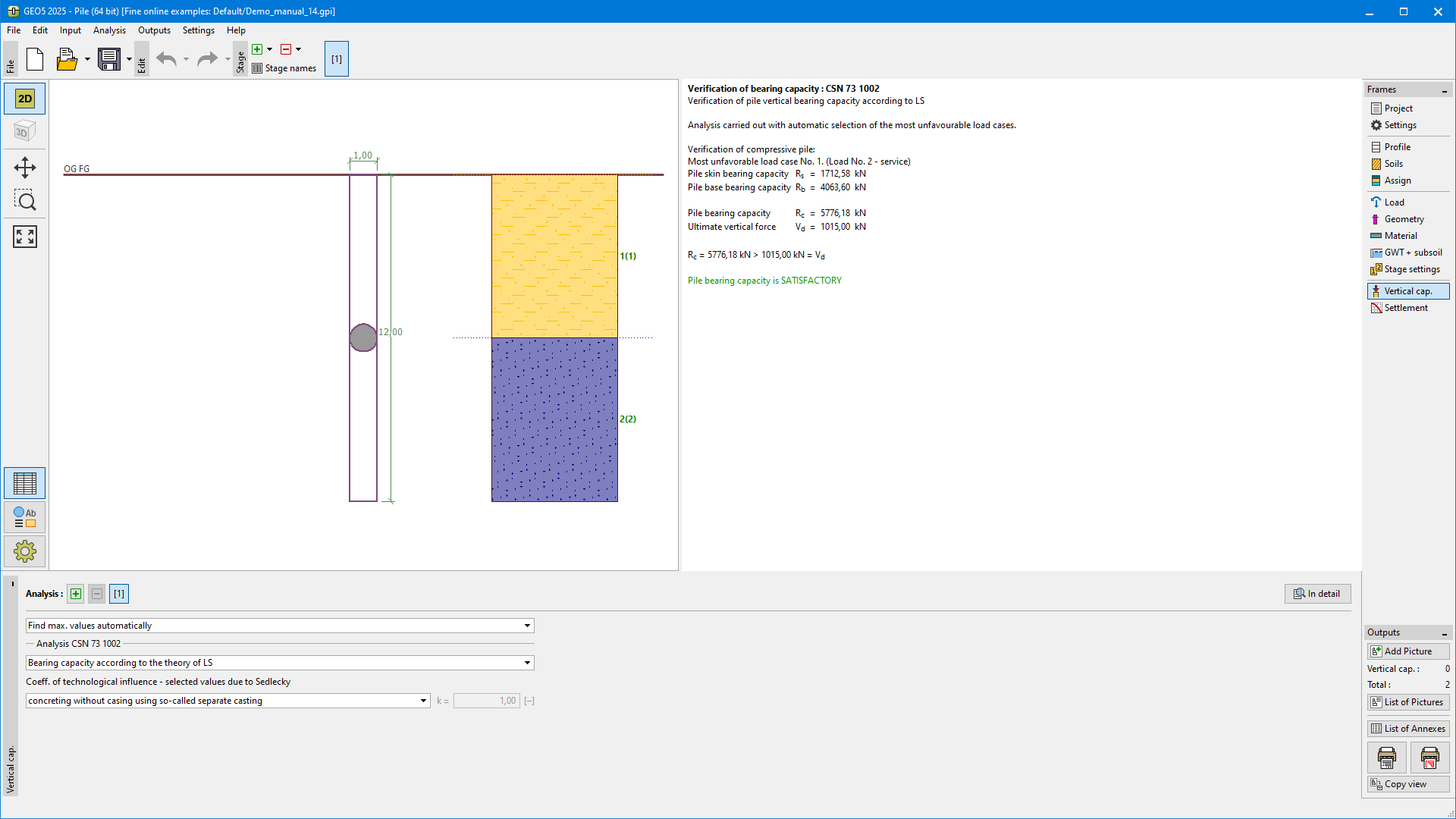This screenshot has width=1456, height=819.
Task: Save file with the floppy disk icon
Action: (x=109, y=59)
